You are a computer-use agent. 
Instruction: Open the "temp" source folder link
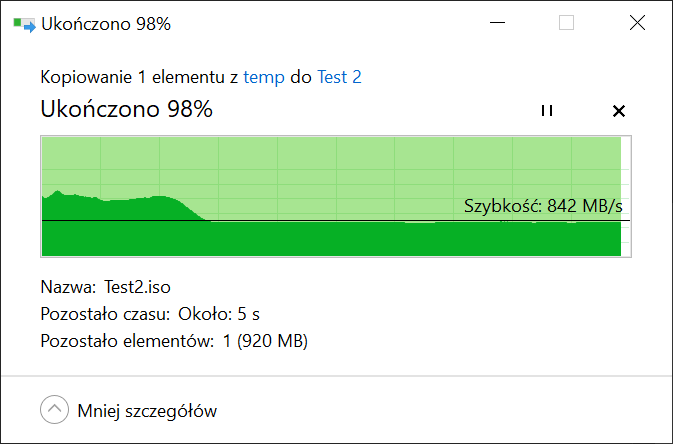point(264,77)
